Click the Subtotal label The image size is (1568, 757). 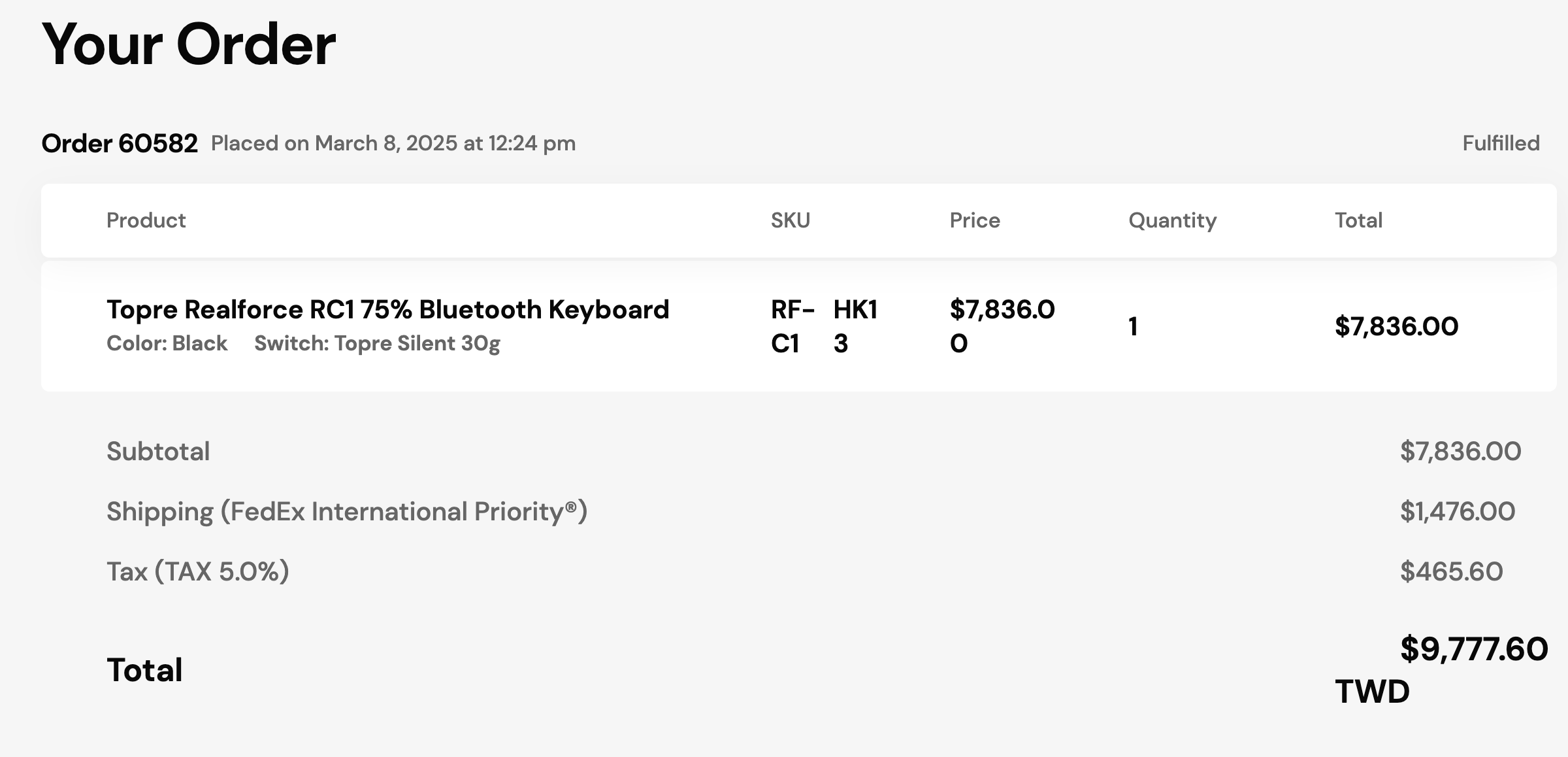(x=158, y=451)
